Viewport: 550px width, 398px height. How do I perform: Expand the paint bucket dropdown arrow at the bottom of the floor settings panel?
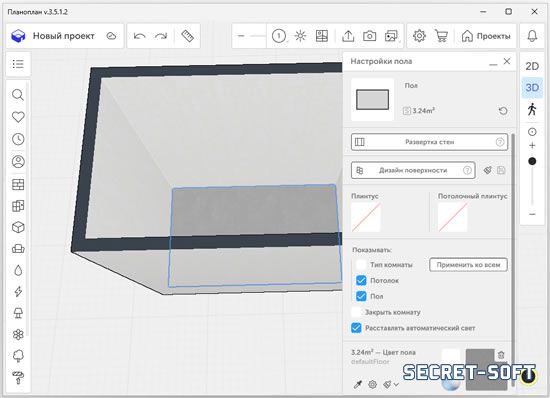tap(396, 385)
